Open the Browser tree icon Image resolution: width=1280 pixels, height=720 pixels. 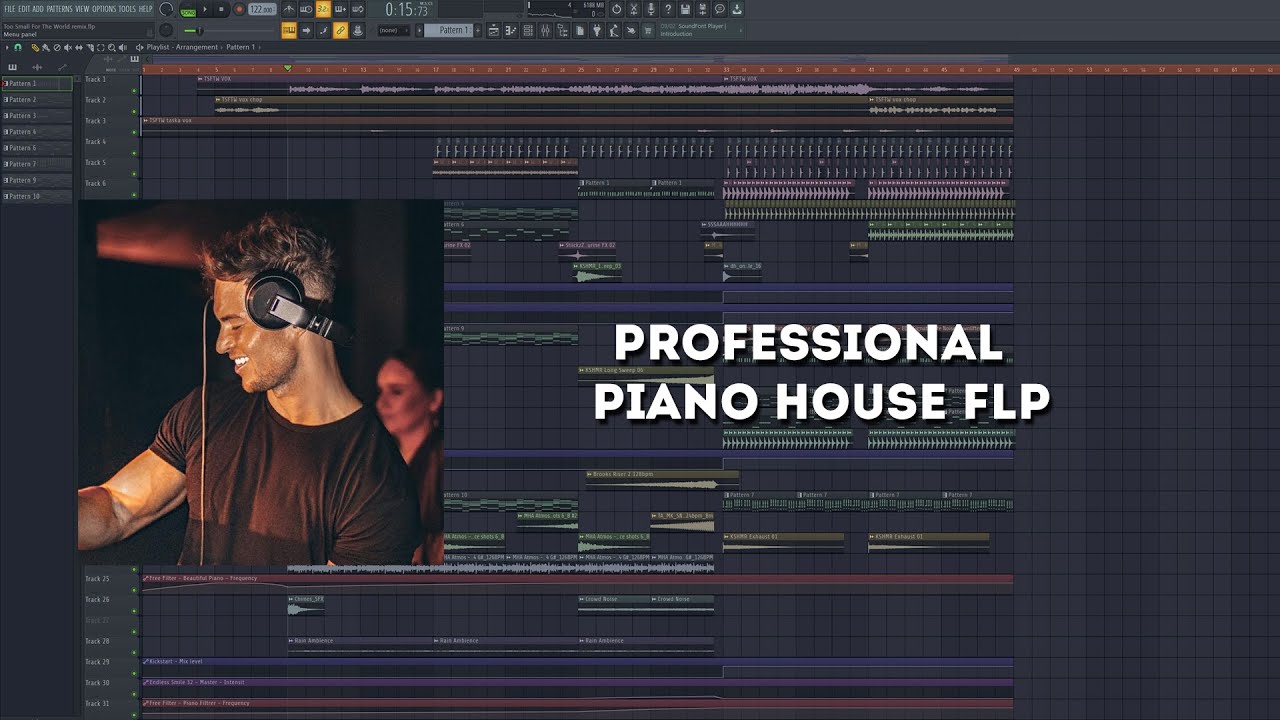click(562, 30)
